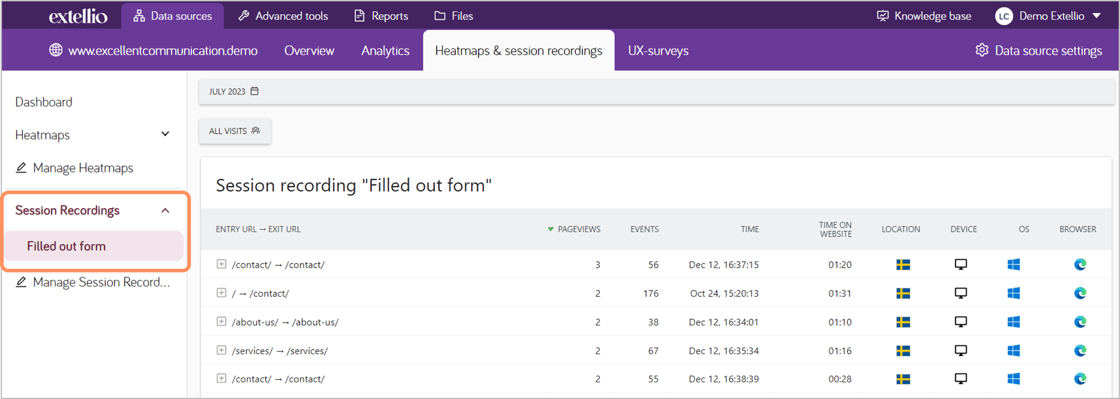Open the Knowledge base link
Viewport: 1120px width, 399px height.
tap(924, 16)
